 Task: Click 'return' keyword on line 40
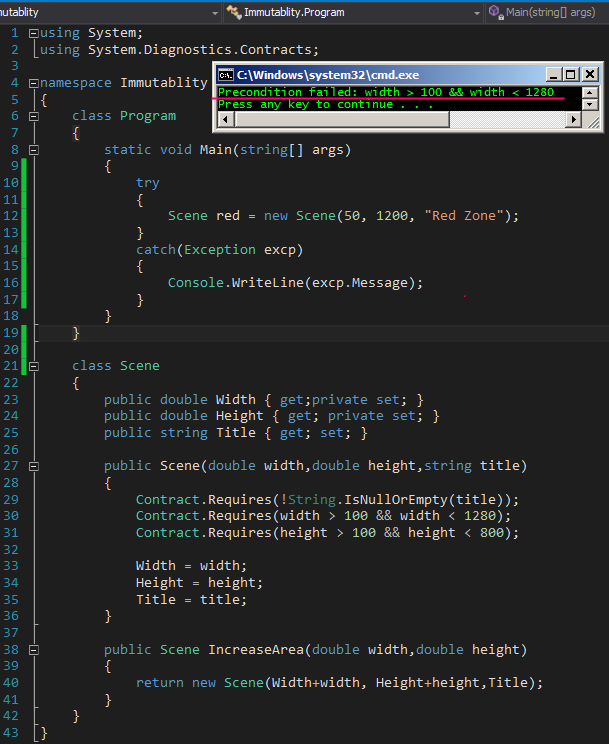[159, 683]
